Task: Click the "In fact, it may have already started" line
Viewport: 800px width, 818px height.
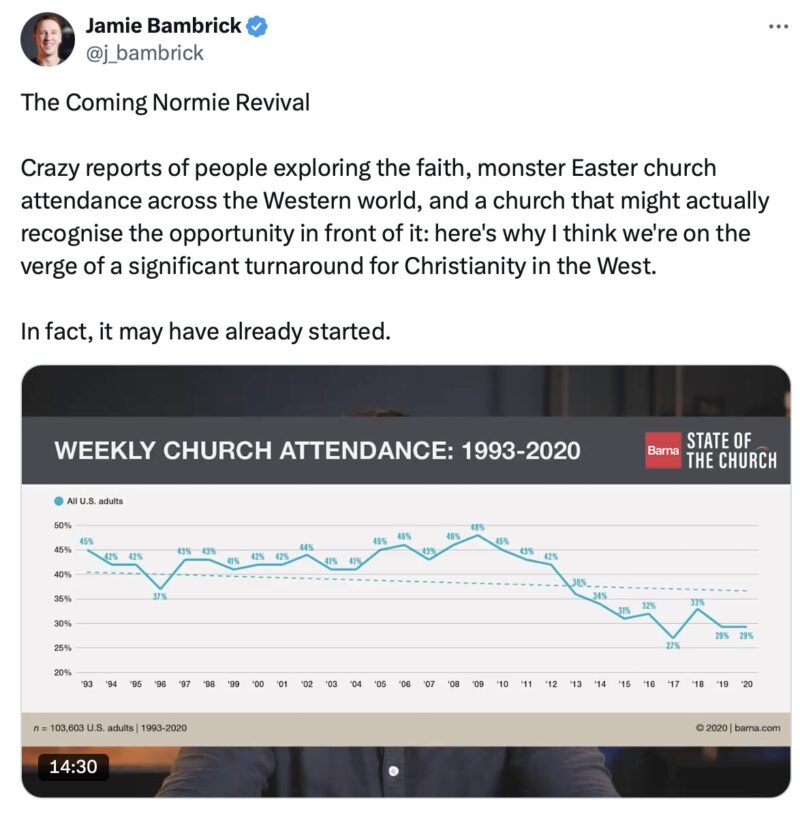Action: [x=203, y=331]
